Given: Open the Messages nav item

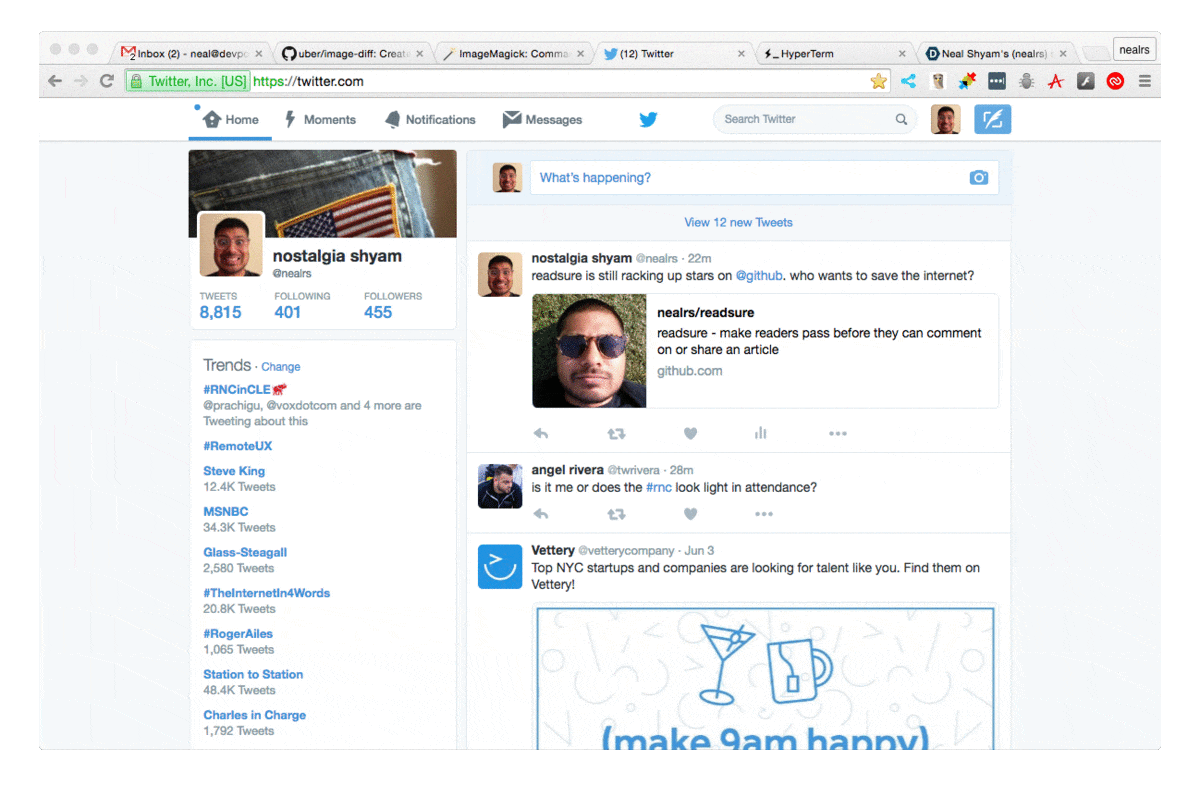Looking at the screenshot, I should pos(542,119).
